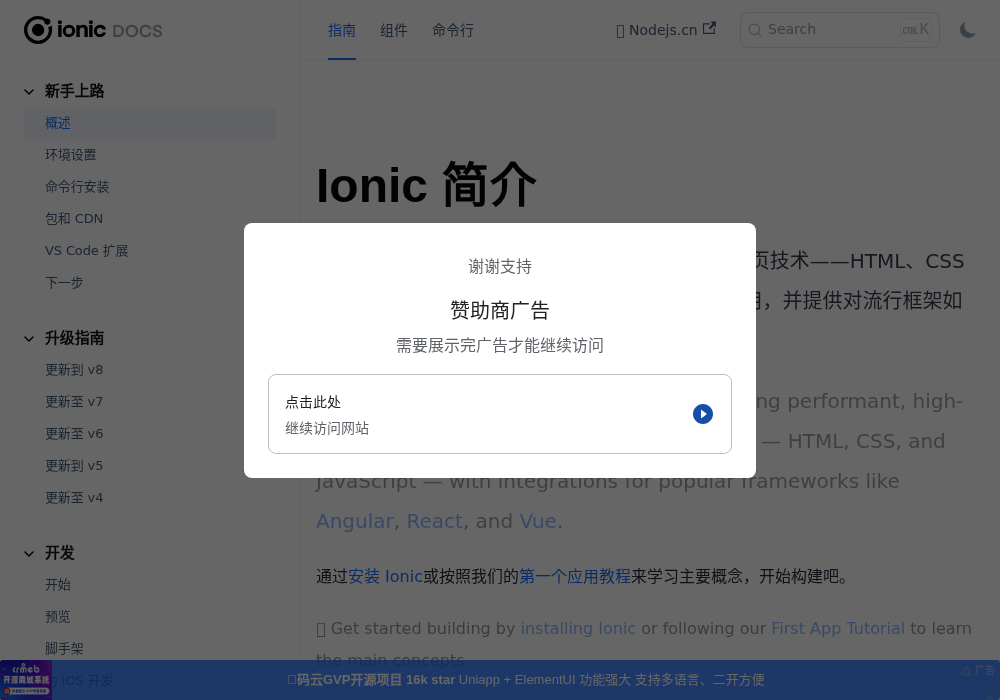Click the CTRL K shortcut badge
Screen dimensions: 1000x700
916,30
